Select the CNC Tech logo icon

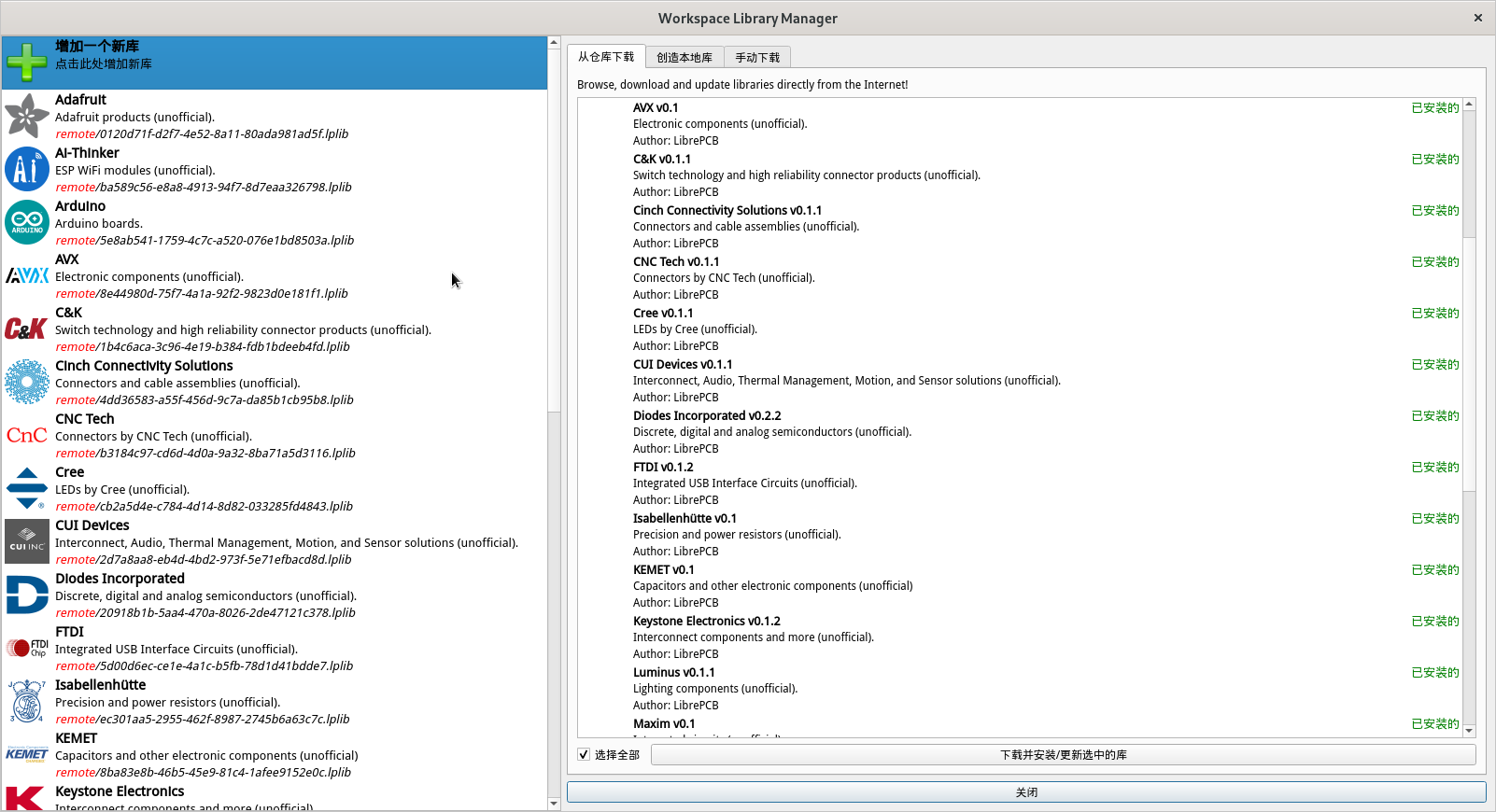(x=26, y=435)
